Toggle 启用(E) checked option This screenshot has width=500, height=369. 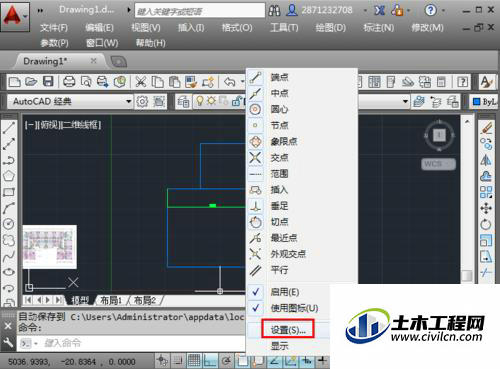click(284, 292)
